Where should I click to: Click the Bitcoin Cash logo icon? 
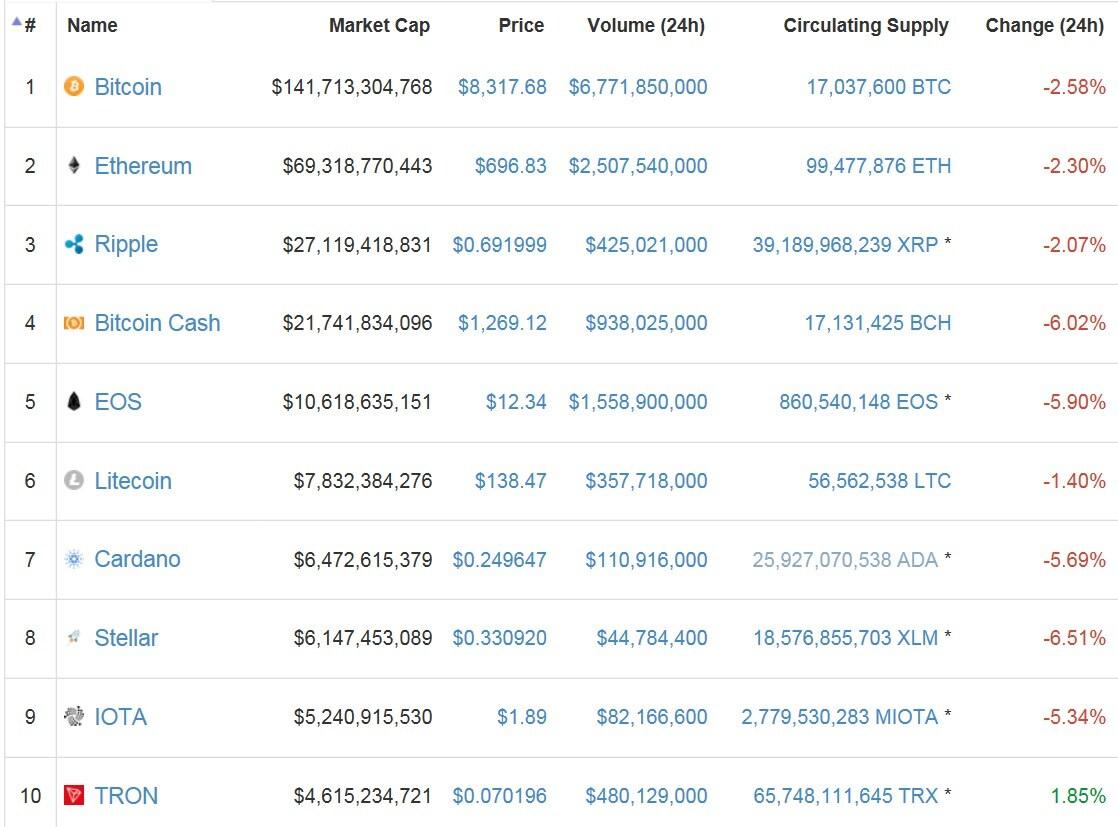pos(74,323)
